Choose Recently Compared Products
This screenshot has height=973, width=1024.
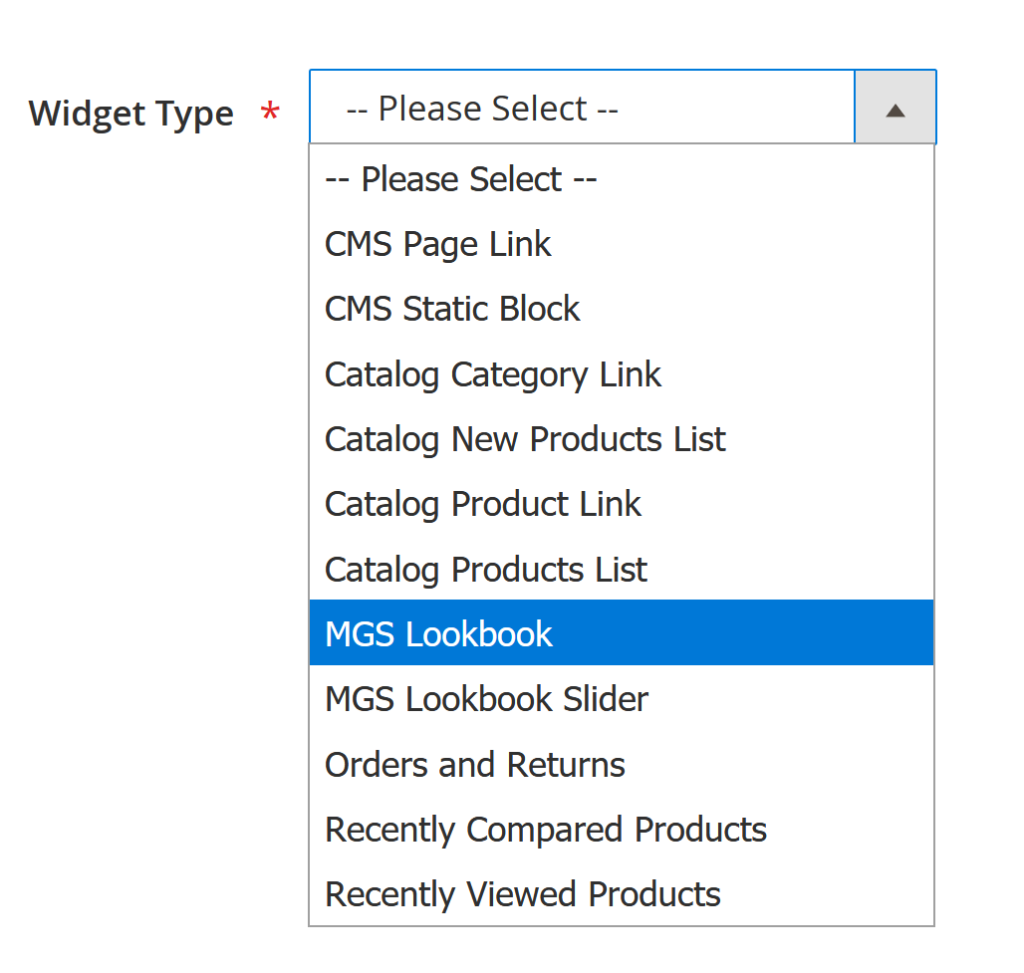546,829
